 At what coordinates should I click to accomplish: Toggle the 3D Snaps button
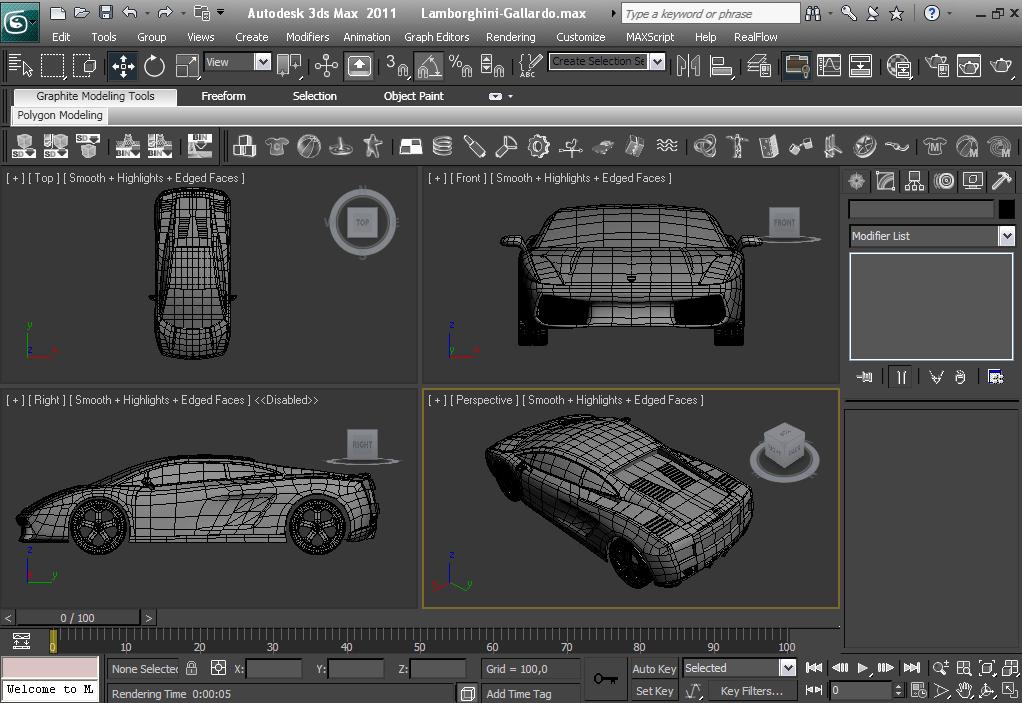(x=397, y=66)
